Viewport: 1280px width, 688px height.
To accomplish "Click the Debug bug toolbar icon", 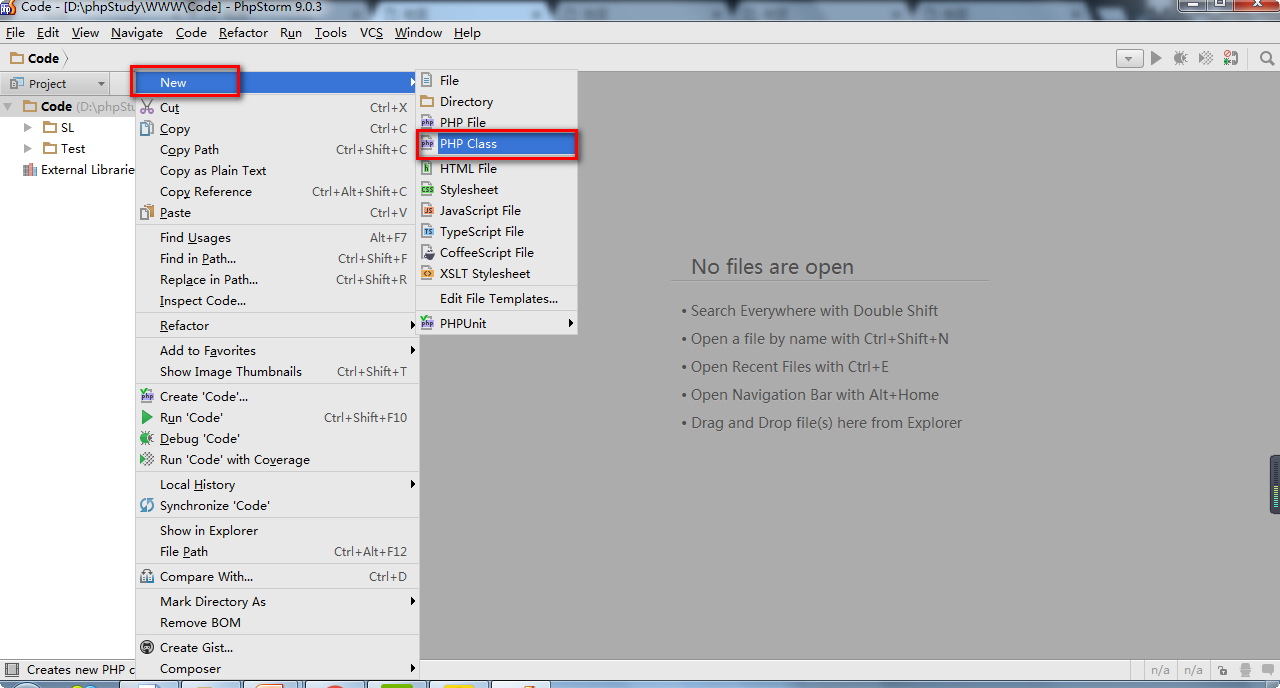I will pos(1181,58).
